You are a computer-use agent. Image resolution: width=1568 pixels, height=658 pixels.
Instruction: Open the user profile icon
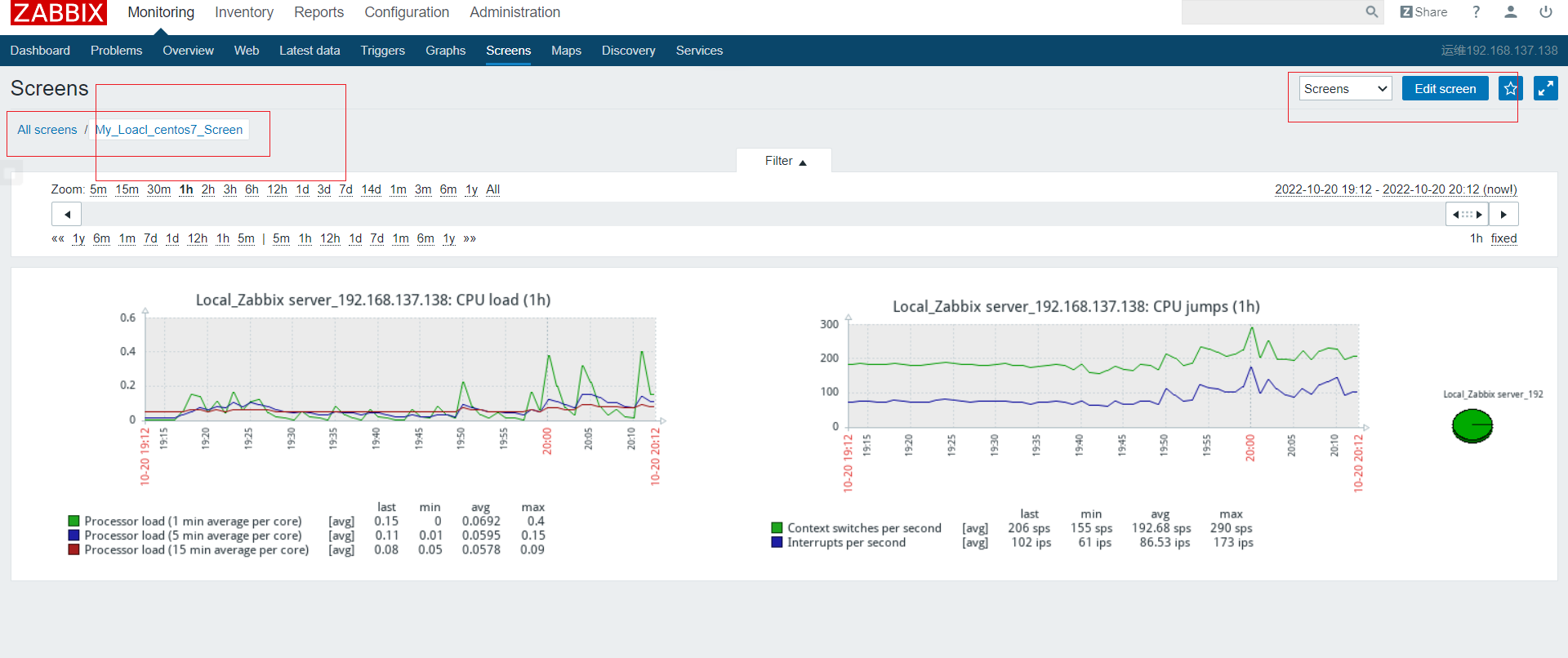[1511, 12]
